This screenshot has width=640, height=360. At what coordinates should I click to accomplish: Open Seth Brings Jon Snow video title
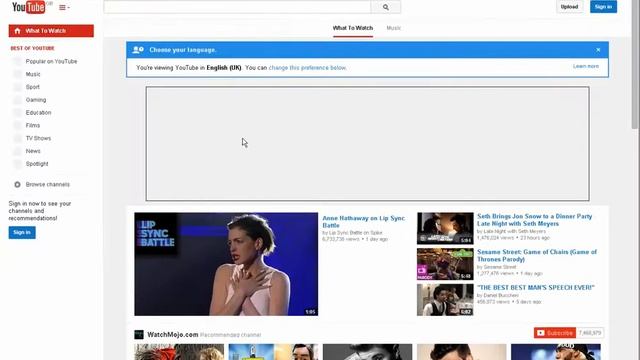pos(534,220)
